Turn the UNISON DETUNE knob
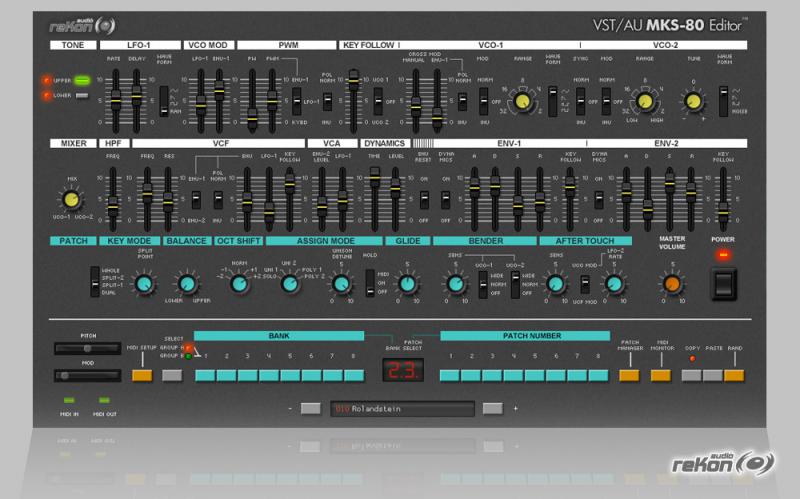 point(341,284)
